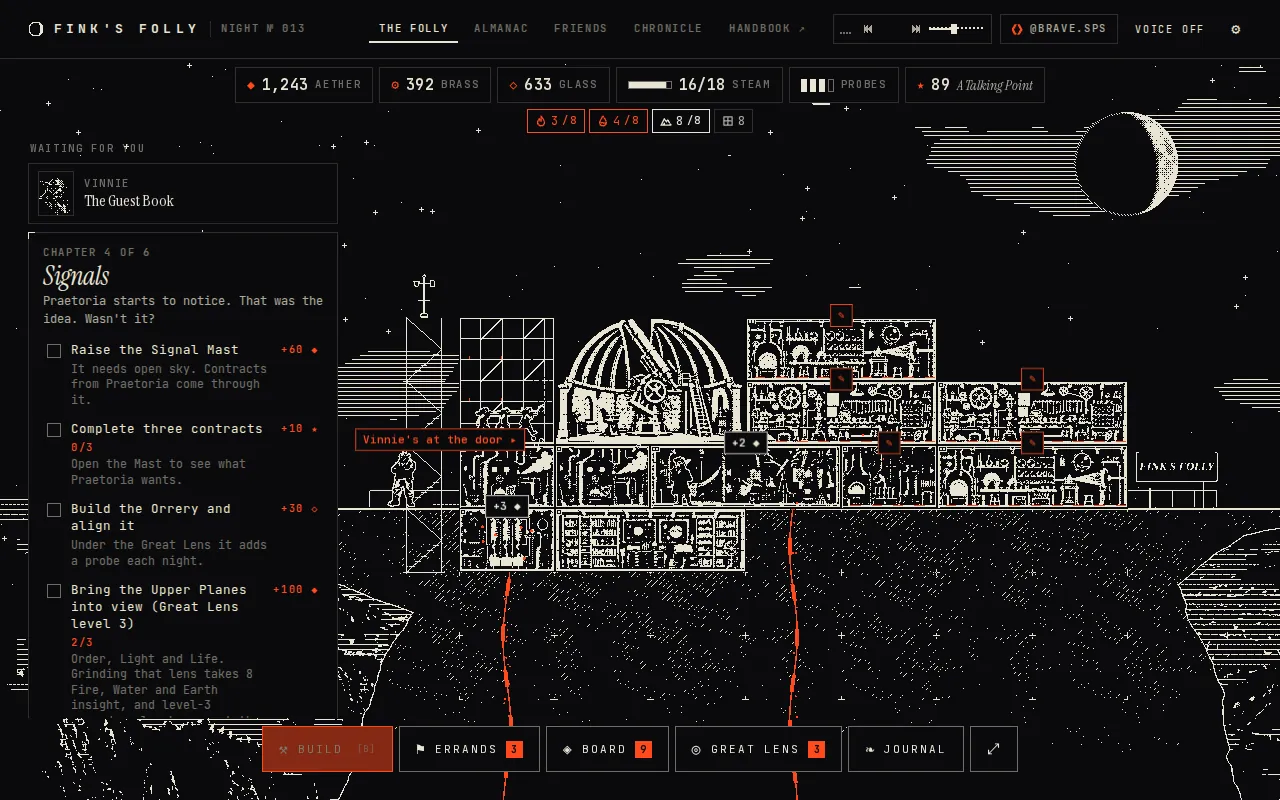Viewport: 1280px width, 800px height.
Task: Select The Folly tab
Action: point(413,29)
